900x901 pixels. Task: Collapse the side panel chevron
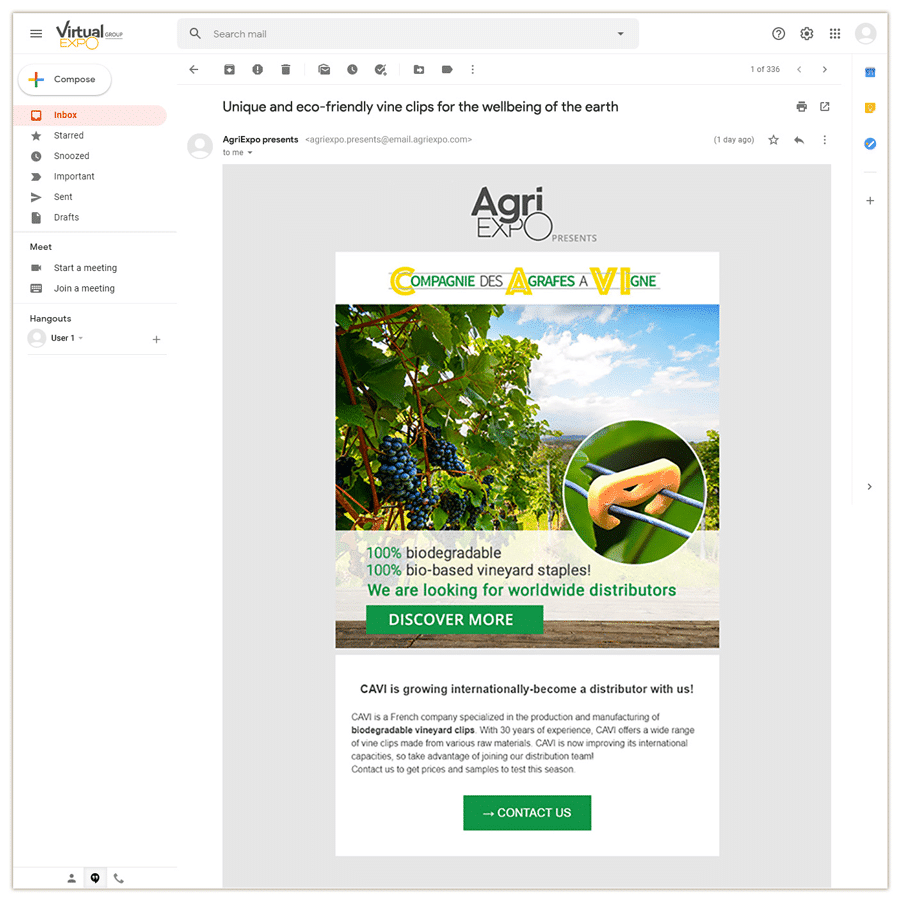870,487
